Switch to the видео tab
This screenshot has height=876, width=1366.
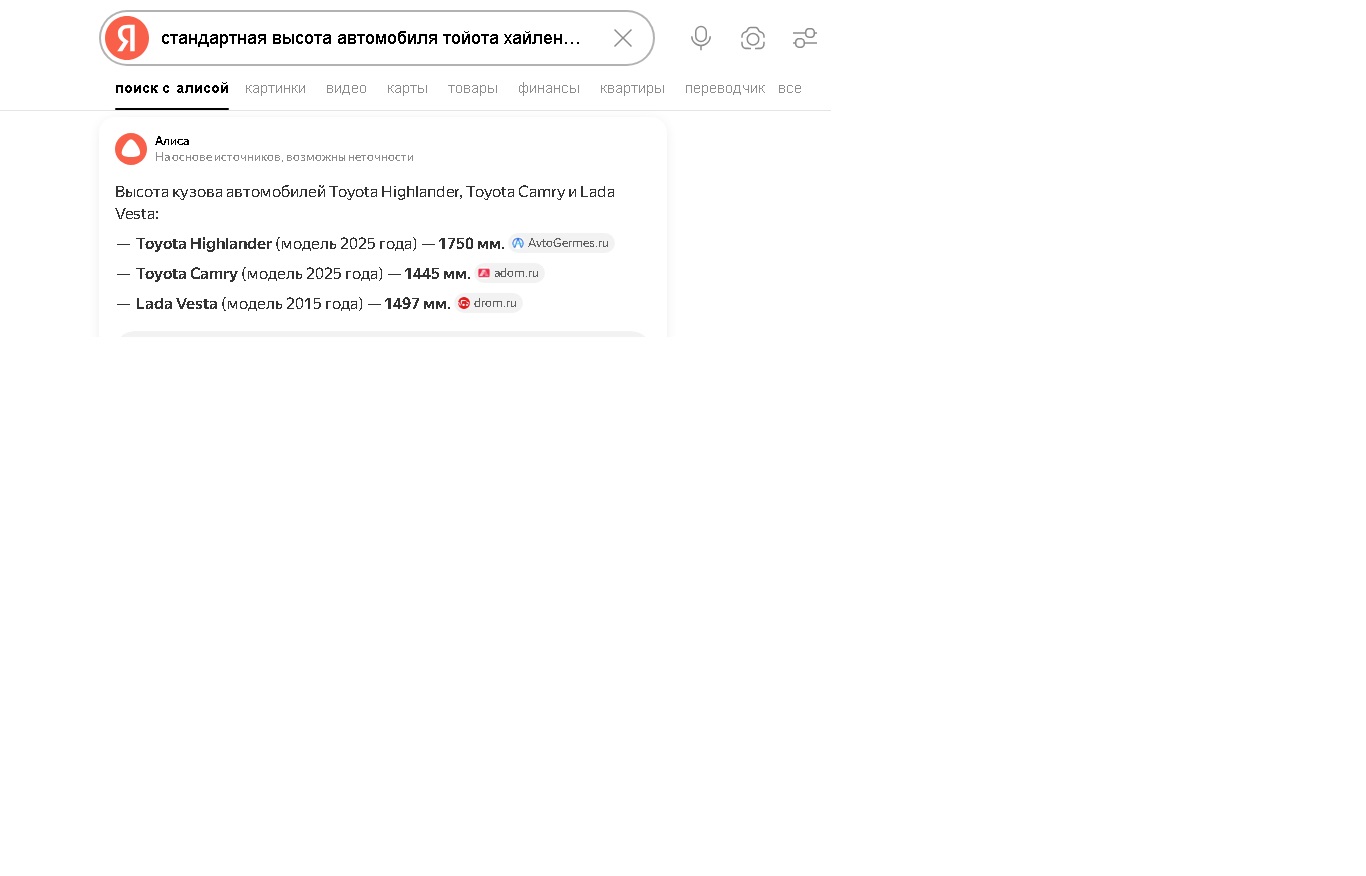tap(346, 88)
